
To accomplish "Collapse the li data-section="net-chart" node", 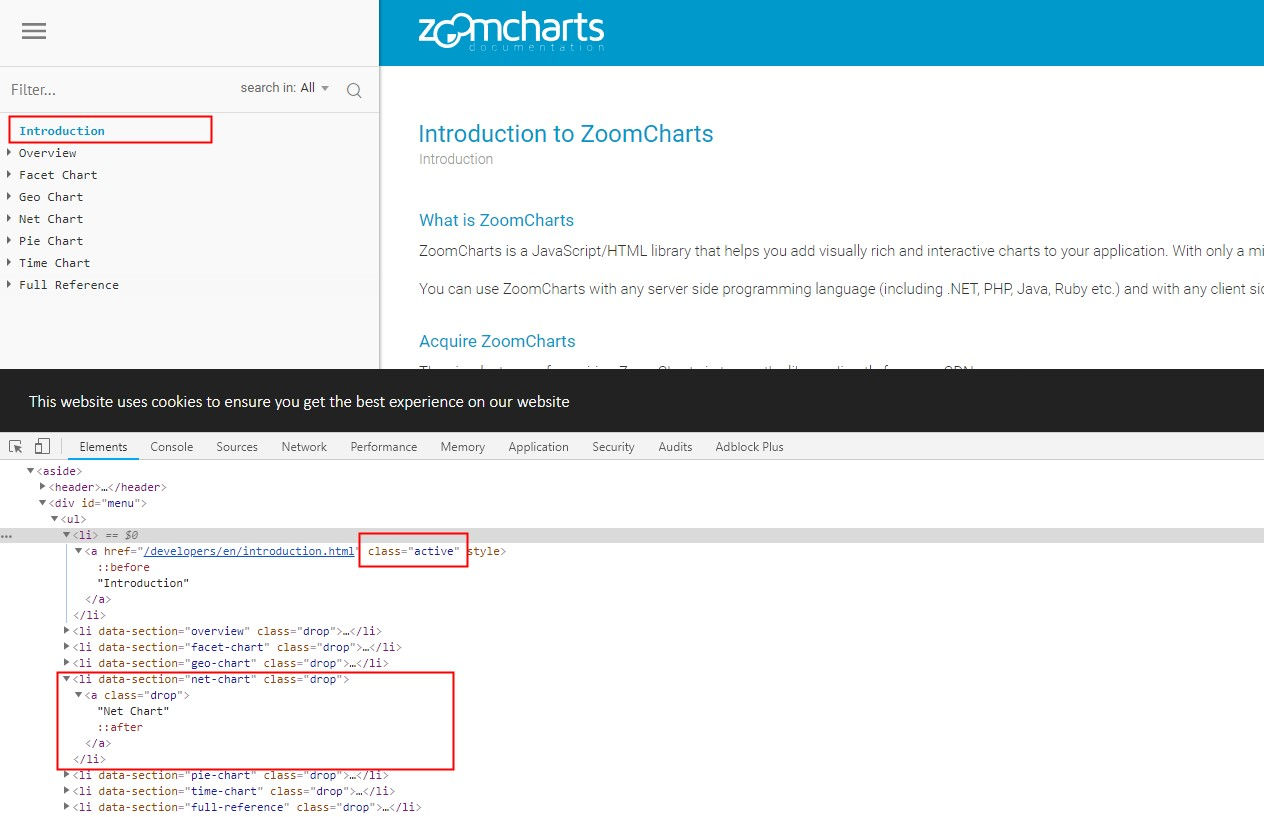I will [x=67, y=679].
